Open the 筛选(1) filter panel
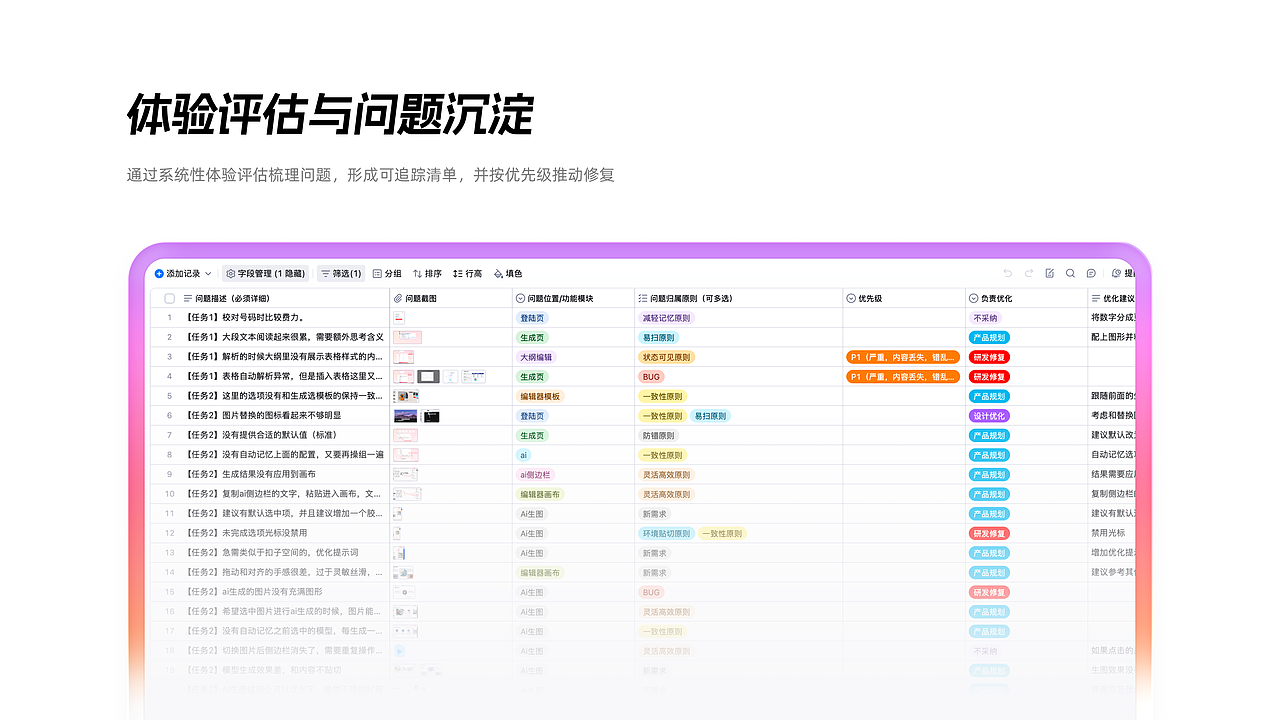This screenshot has width=1280, height=720. (341, 273)
